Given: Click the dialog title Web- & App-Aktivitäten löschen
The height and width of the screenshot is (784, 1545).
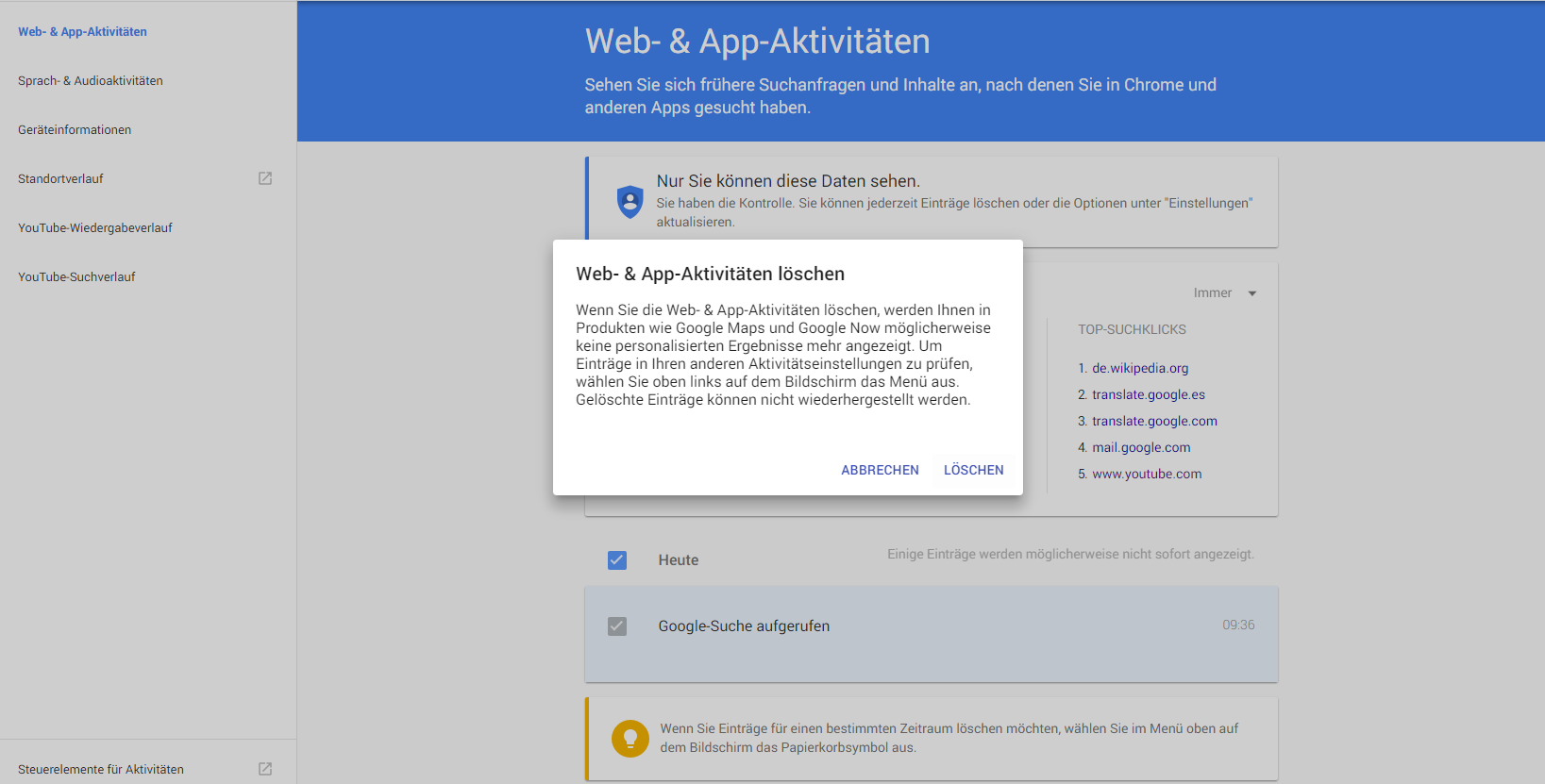Looking at the screenshot, I should point(710,274).
